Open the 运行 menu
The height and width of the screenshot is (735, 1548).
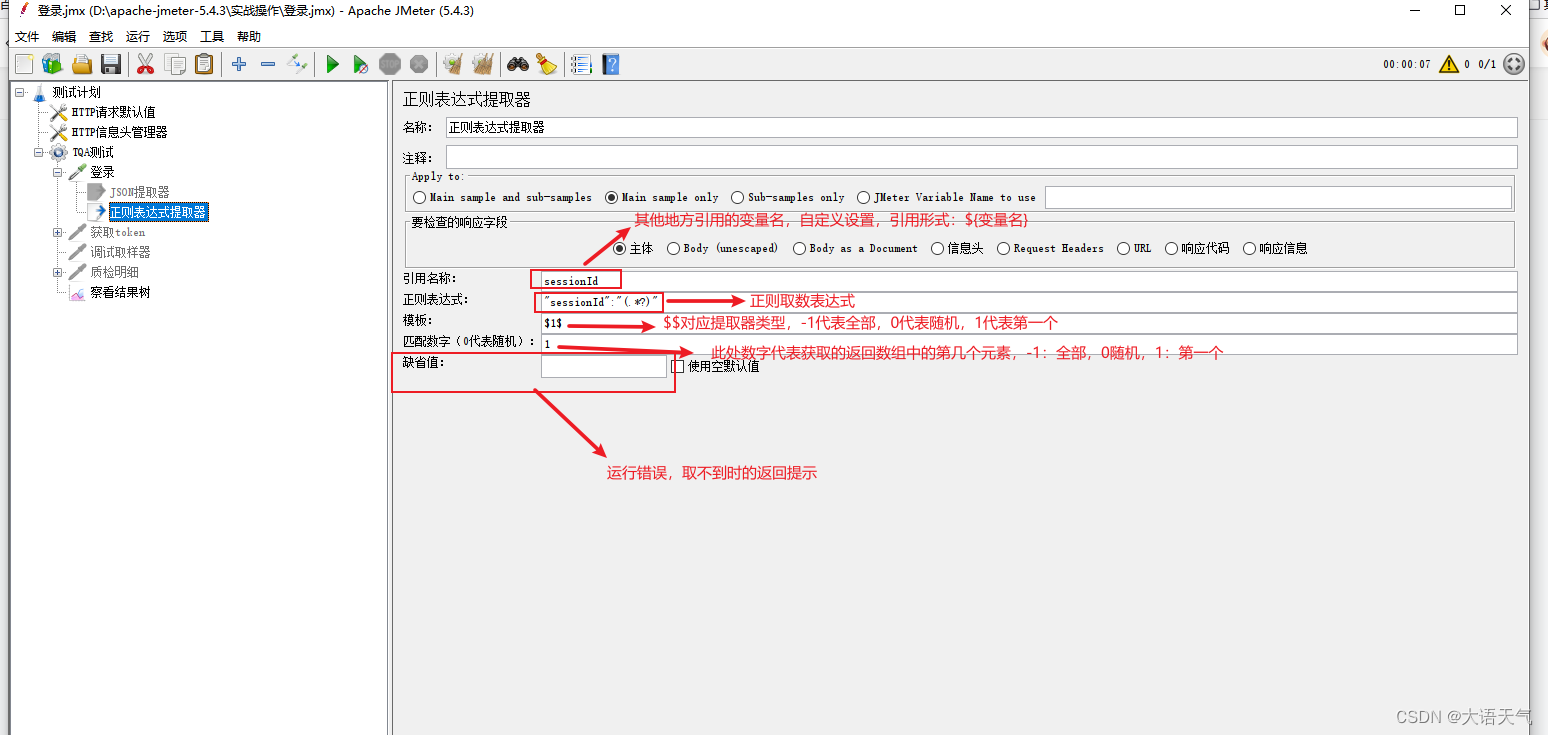click(x=137, y=36)
